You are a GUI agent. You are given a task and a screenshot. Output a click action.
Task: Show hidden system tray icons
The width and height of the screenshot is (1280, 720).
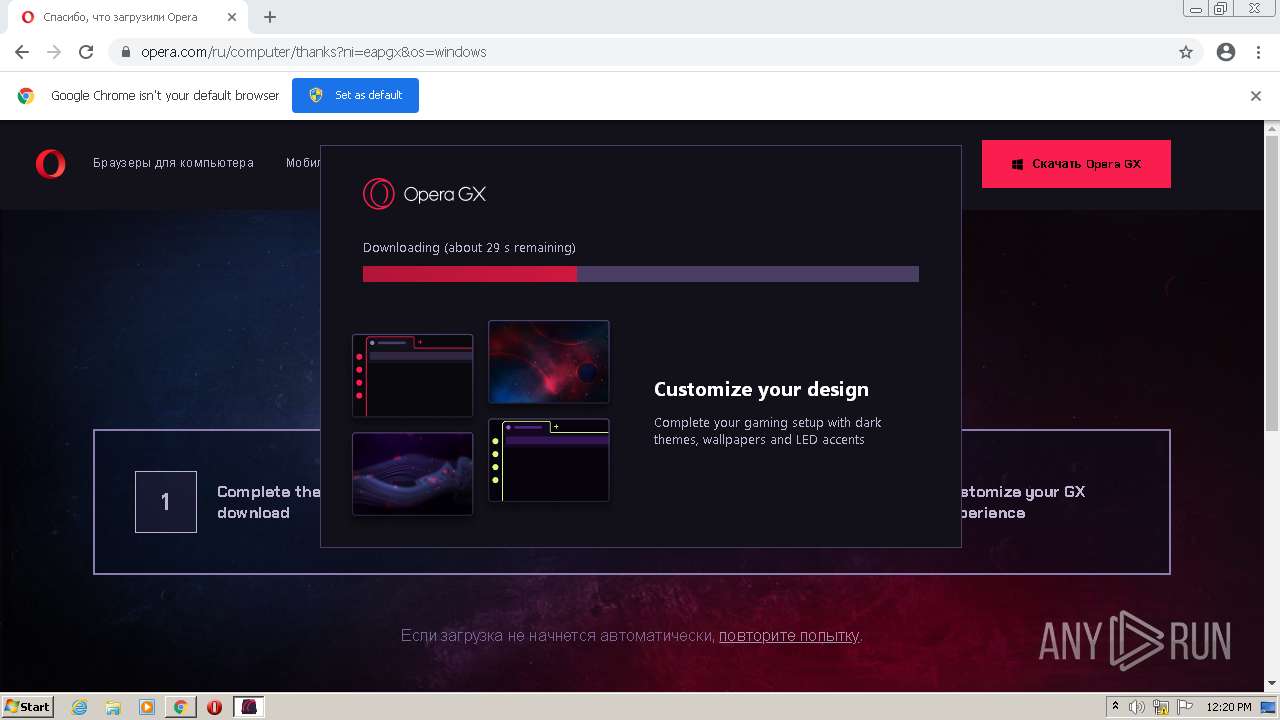pyautogui.click(x=1116, y=707)
